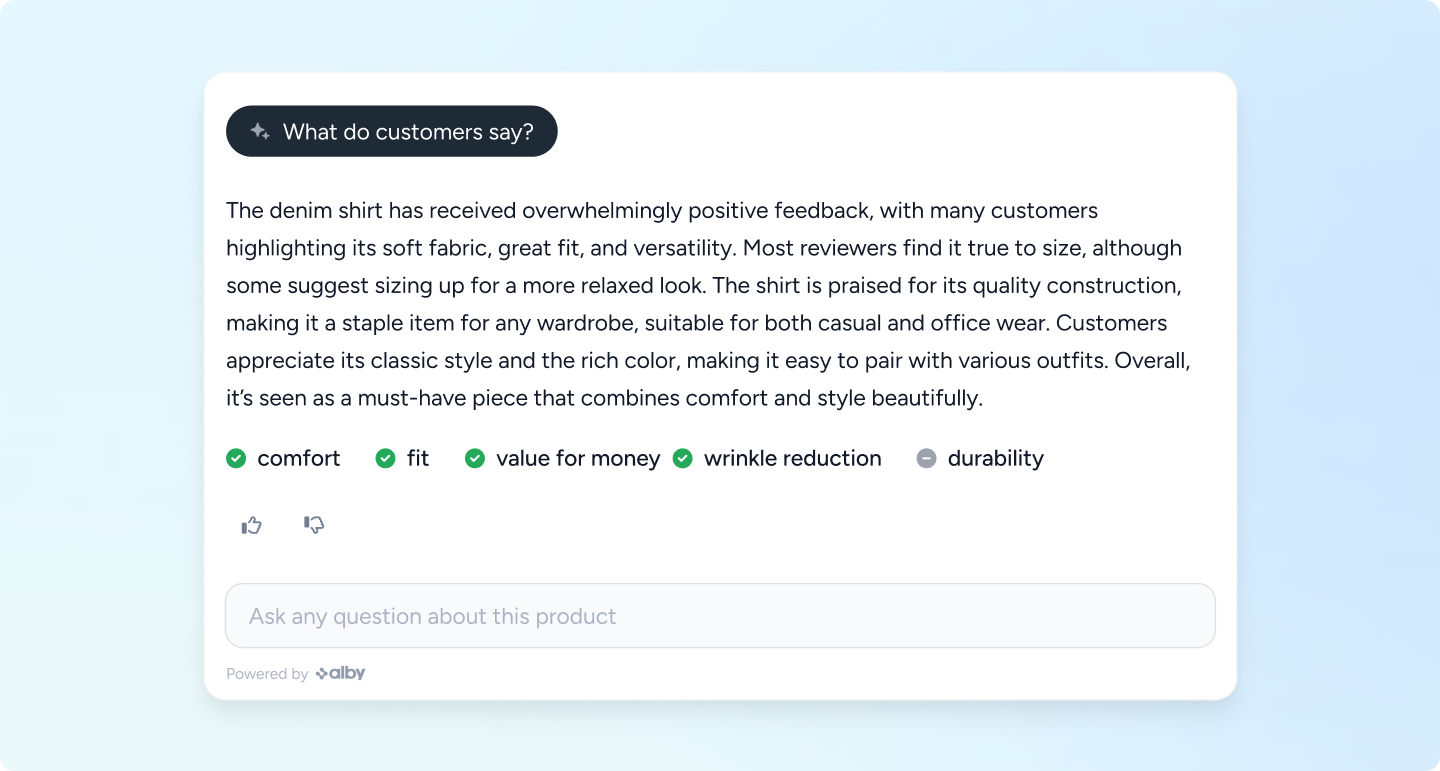This screenshot has height=771, width=1440.
Task: Click the green check icon beside fit
Action: pos(385,458)
